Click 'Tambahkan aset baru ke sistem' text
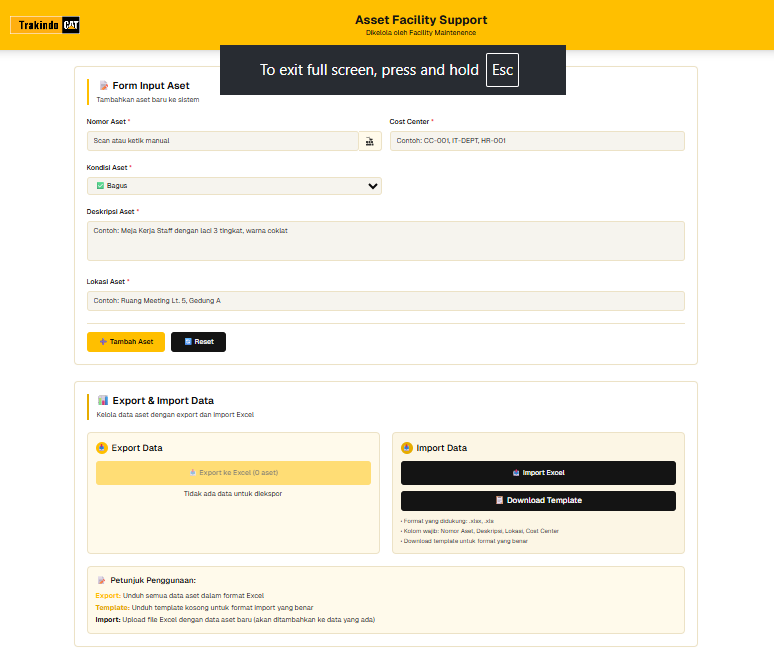 [x=148, y=100]
